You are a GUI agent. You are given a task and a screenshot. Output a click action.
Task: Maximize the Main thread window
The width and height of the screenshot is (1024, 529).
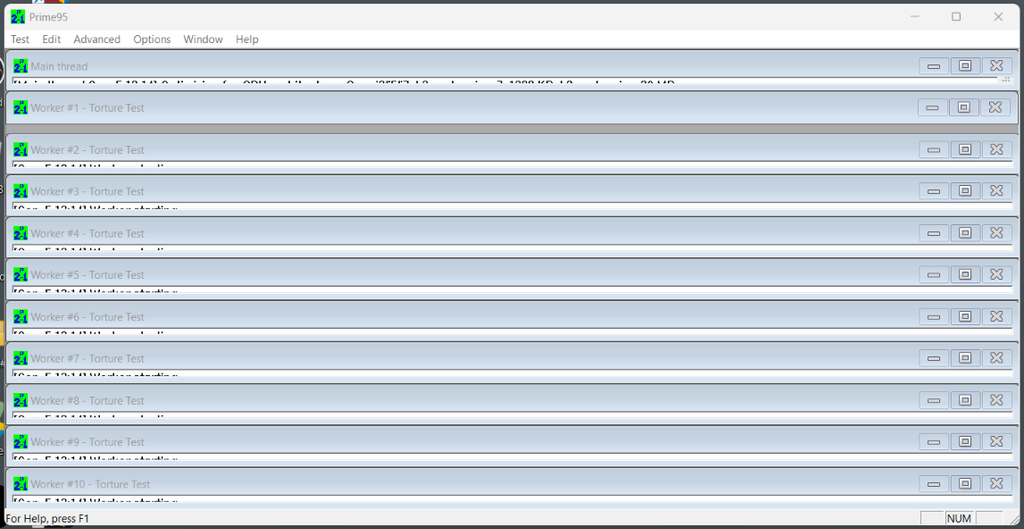(x=965, y=65)
